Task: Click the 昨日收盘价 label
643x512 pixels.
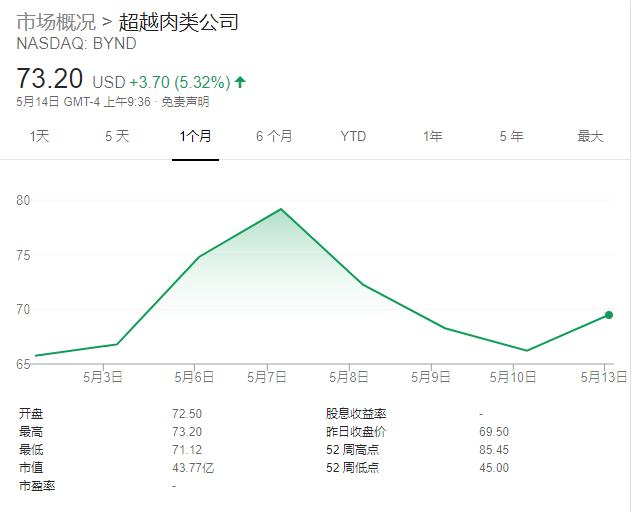Action: point(356,432)
